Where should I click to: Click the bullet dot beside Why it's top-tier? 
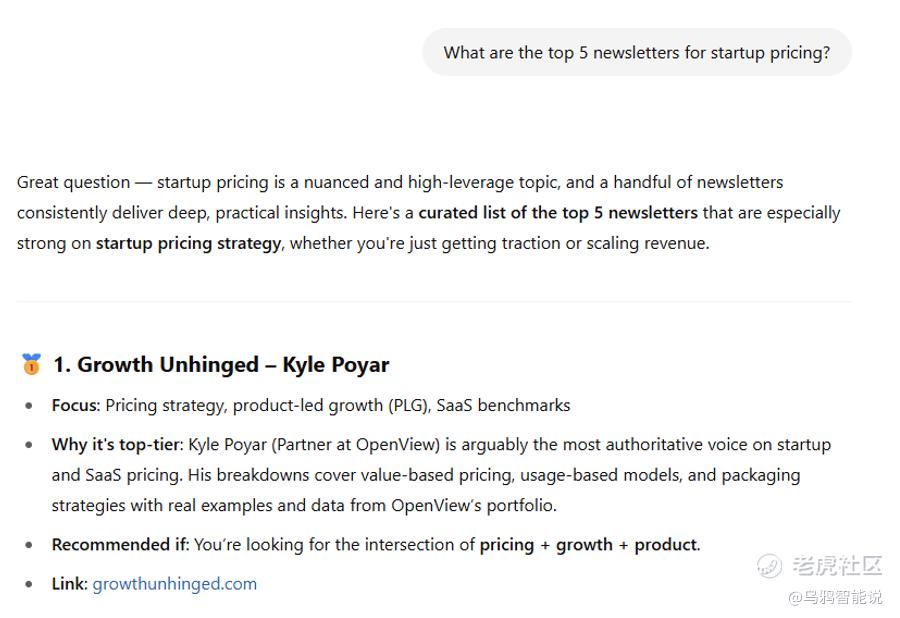pyautogui.click(x=29, y=445)
